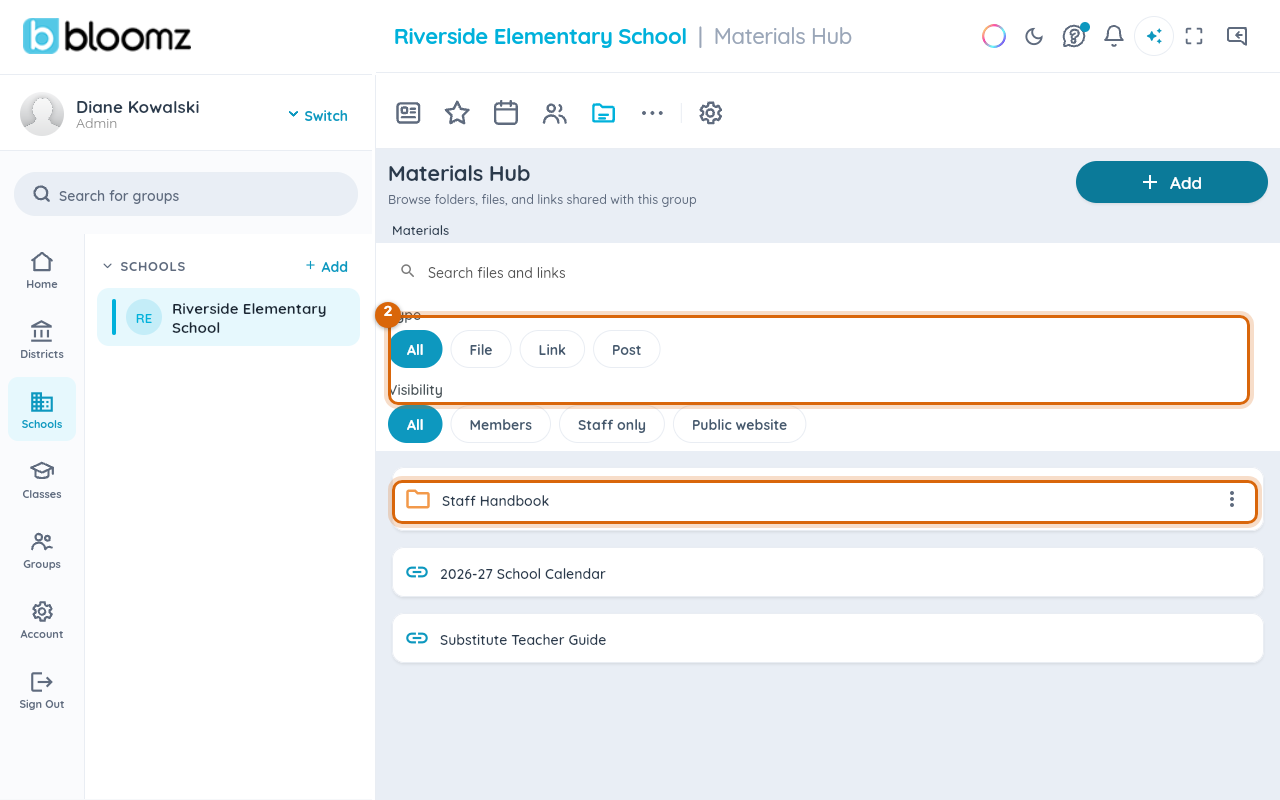Viewport: 1280px width, 800px height.
Task: Open the colorful circle theme icon
Action: [x=994, y=36]
